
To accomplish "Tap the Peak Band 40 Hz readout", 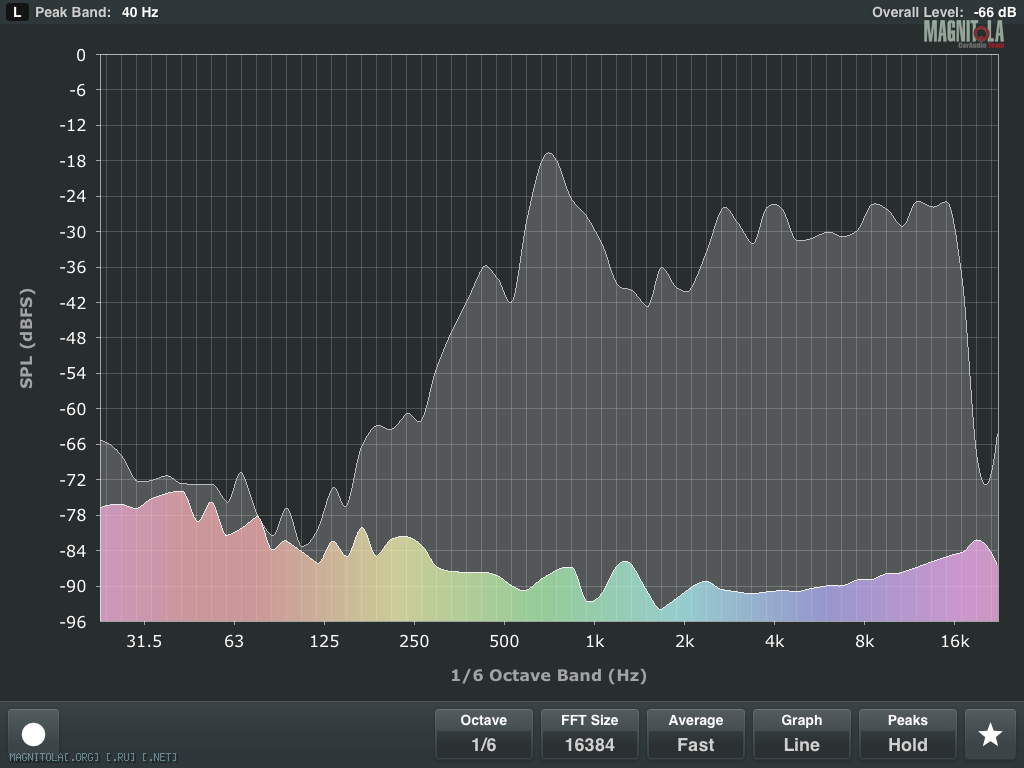I will coord(96,12).
